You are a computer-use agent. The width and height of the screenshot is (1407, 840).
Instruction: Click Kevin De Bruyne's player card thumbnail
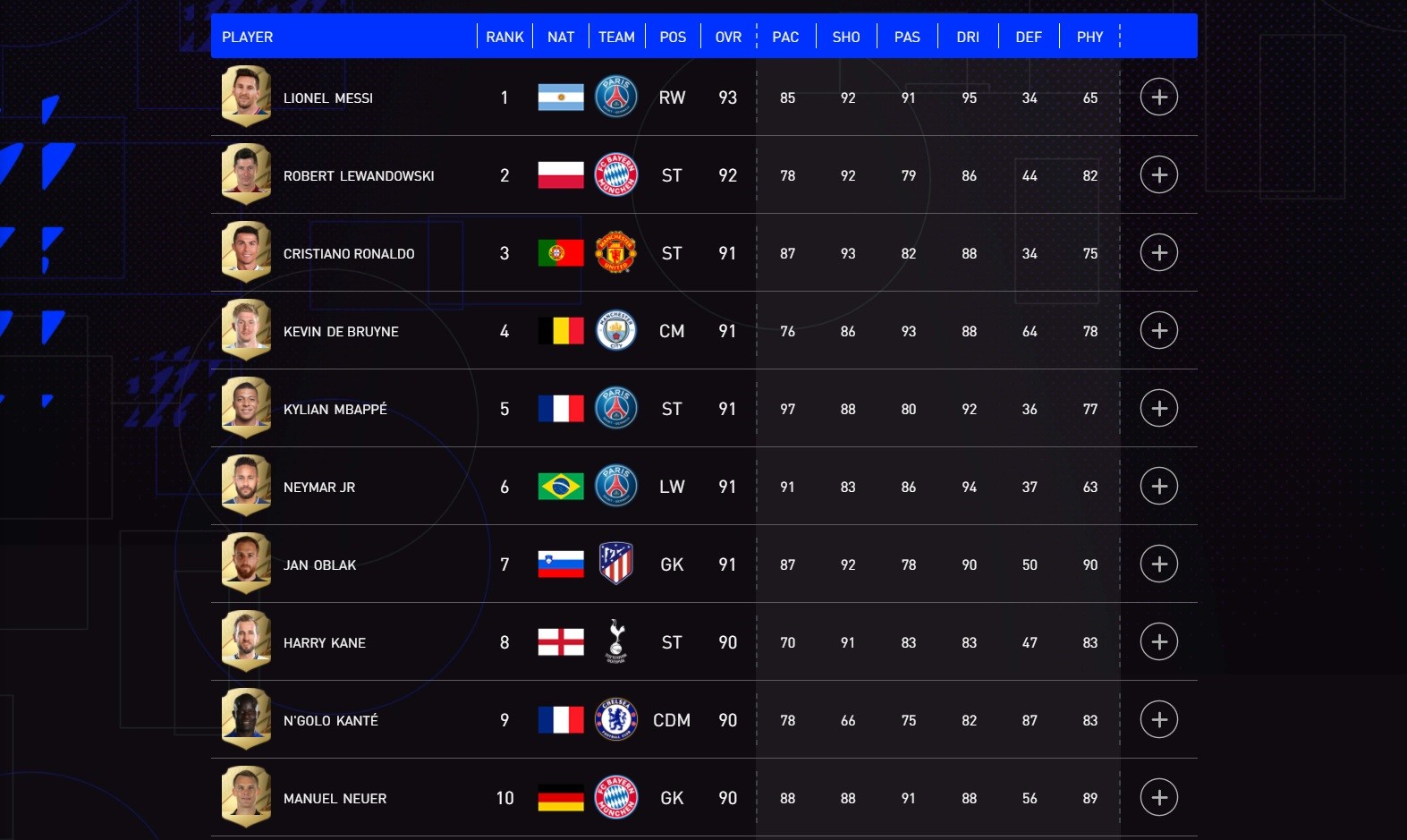pyautogui.click(x=246, y=330)
